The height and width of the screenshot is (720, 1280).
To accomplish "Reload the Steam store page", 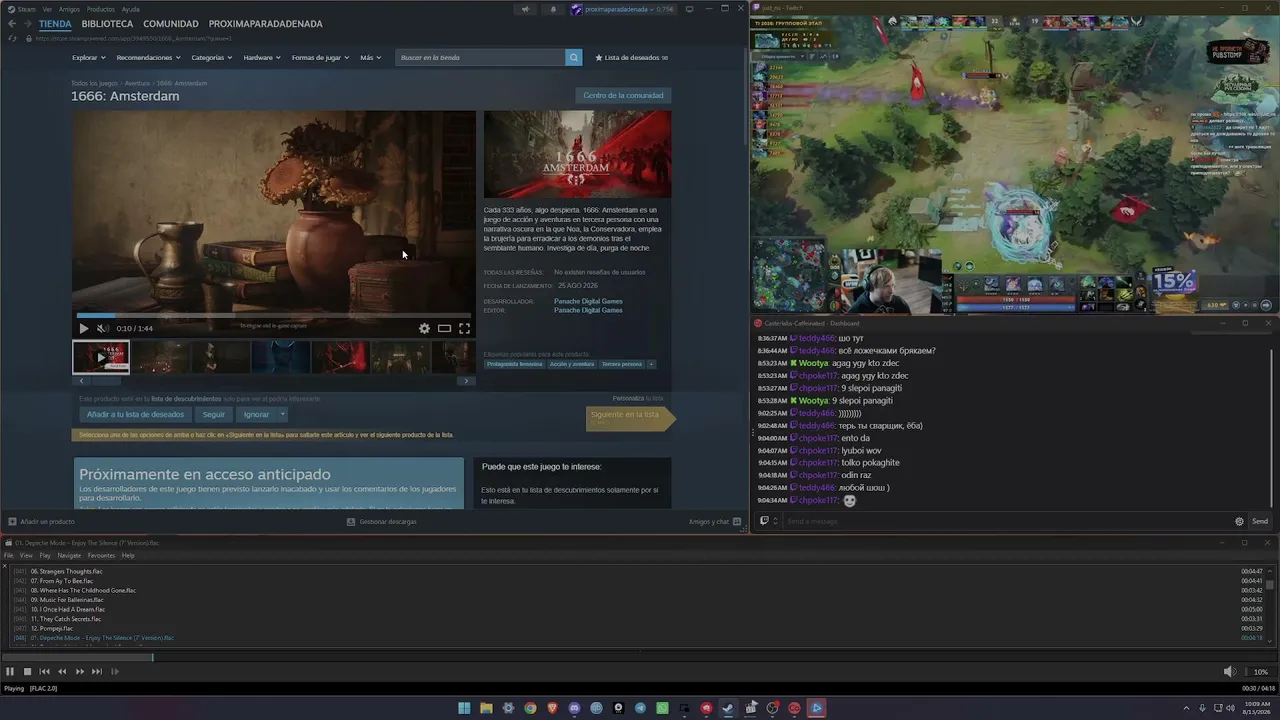I will click(x=12, y=38).
